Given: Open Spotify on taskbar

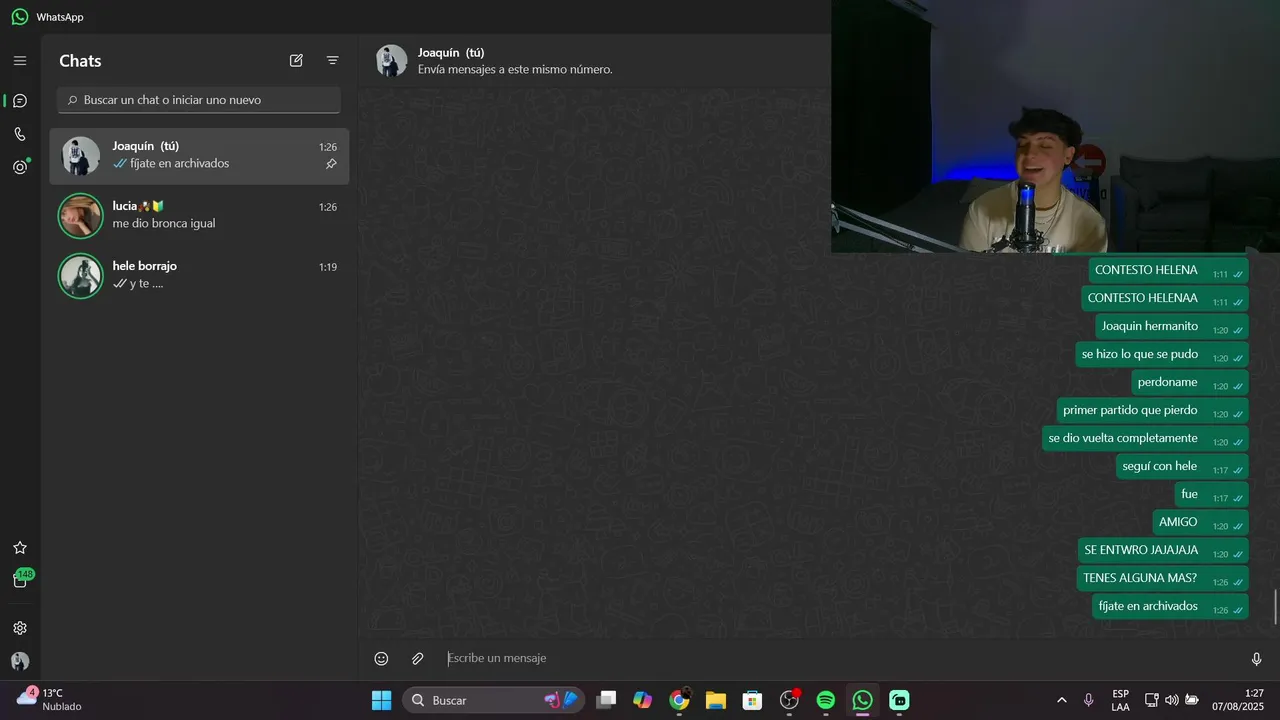Looking at the screenshot, I should [826, 700].
